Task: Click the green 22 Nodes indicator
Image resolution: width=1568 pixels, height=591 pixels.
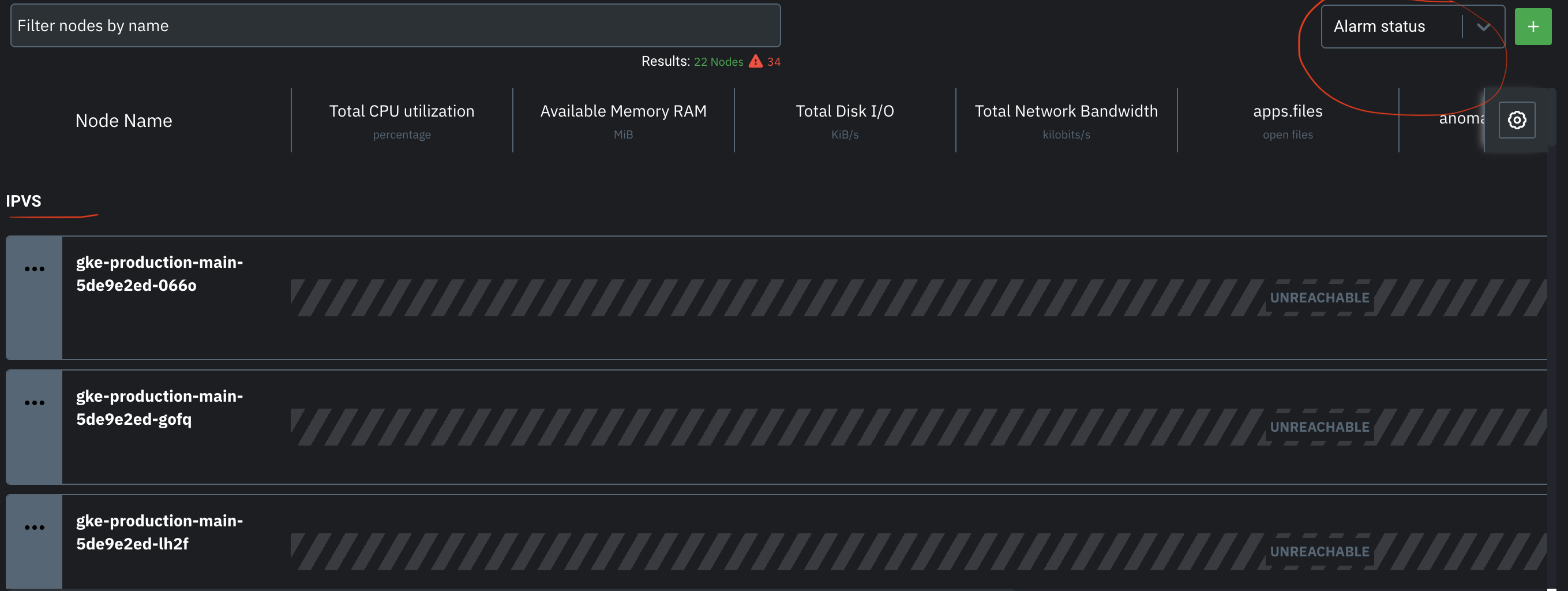Action: 719,62
